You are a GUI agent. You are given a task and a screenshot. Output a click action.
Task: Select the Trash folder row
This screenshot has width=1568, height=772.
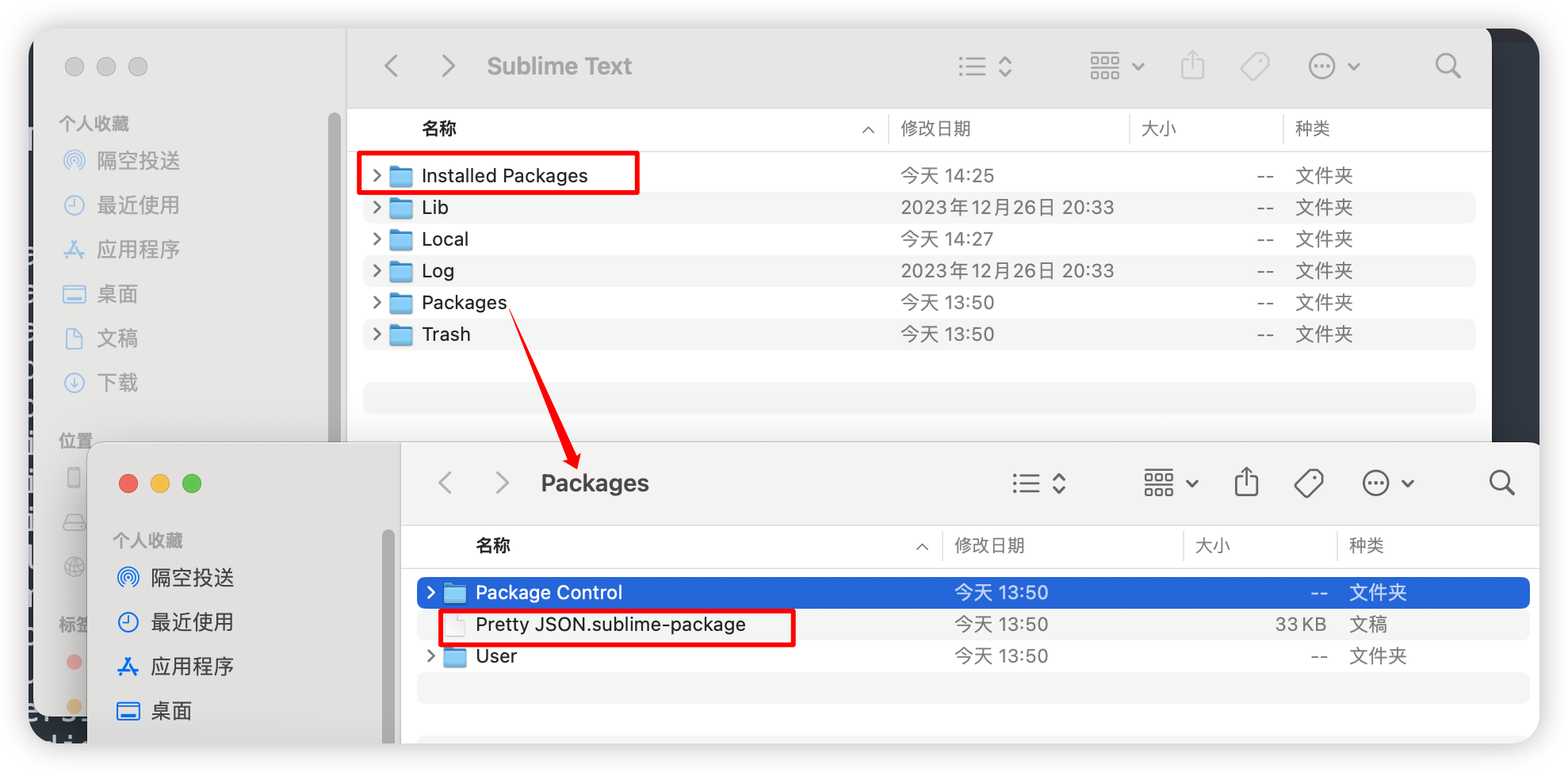[x=920, y=334]
